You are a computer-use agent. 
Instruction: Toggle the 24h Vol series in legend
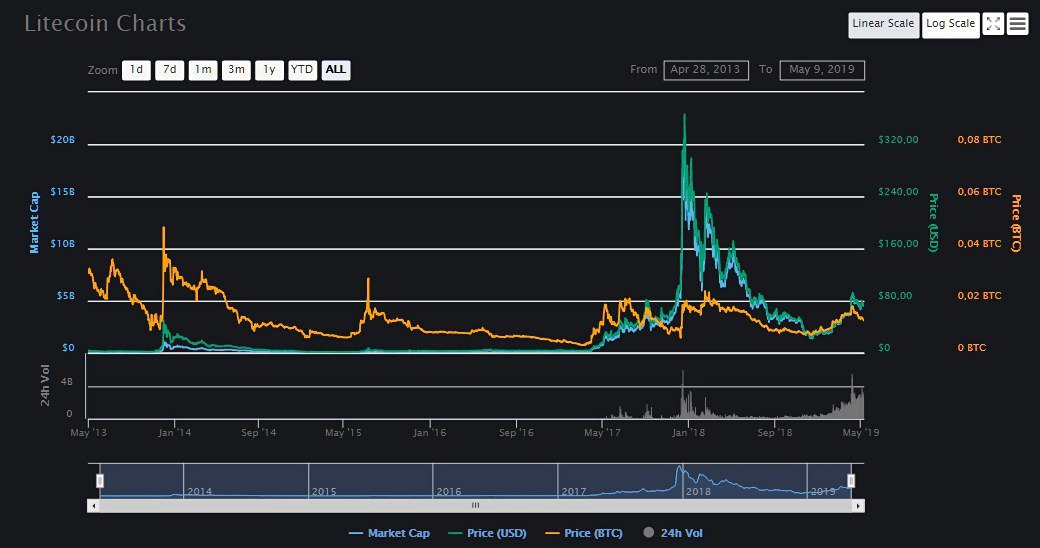coord(673,533)
